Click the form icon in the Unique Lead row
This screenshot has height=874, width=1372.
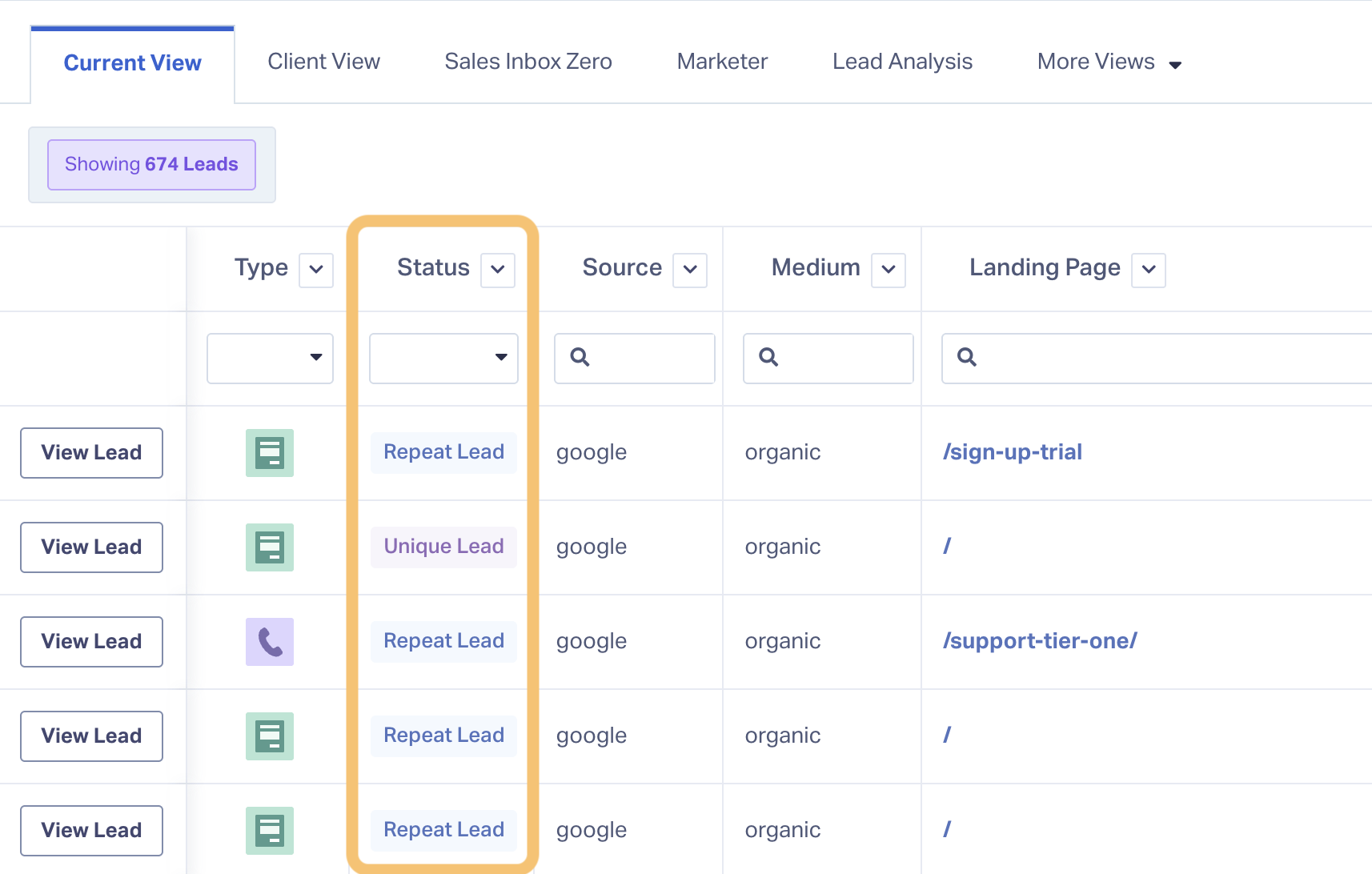270,547
